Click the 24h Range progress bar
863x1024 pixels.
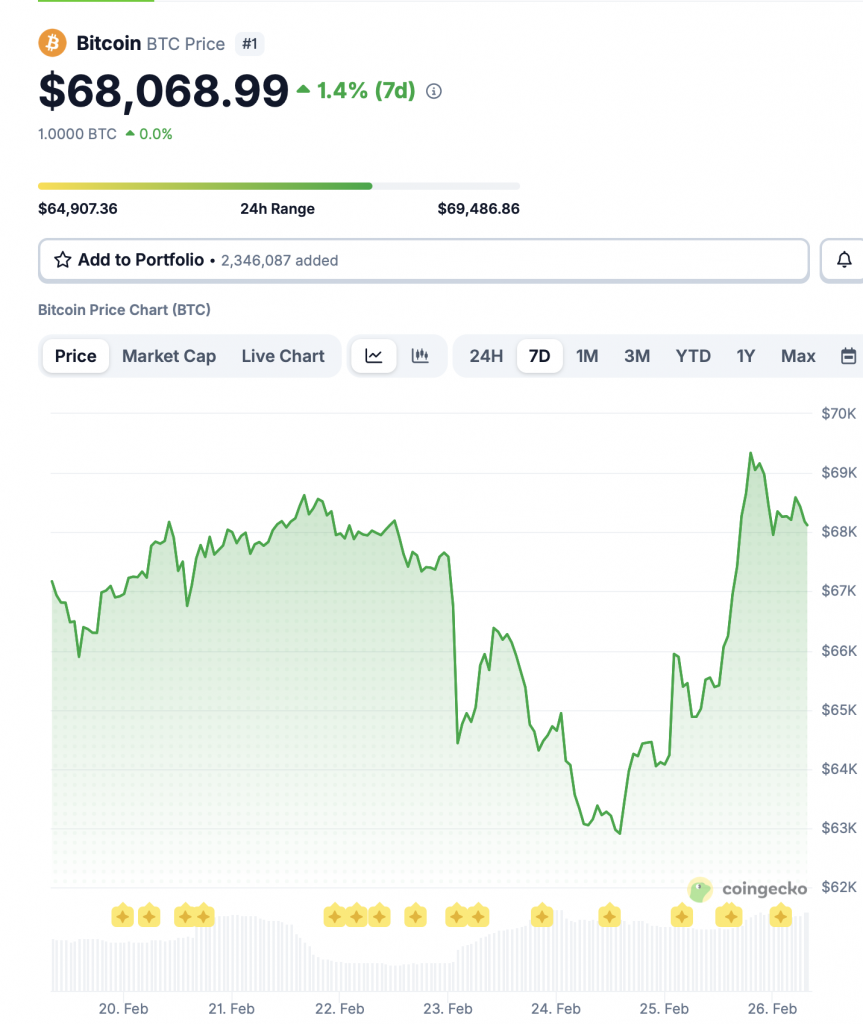point(278,186)
